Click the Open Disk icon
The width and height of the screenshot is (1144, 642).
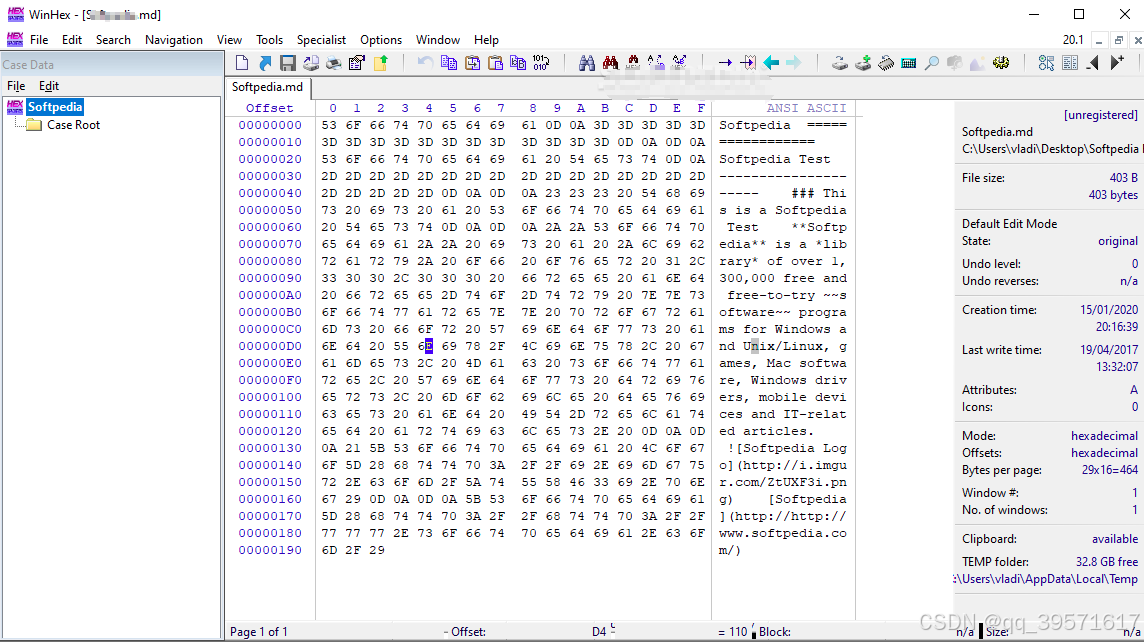(x=840, y=63)
